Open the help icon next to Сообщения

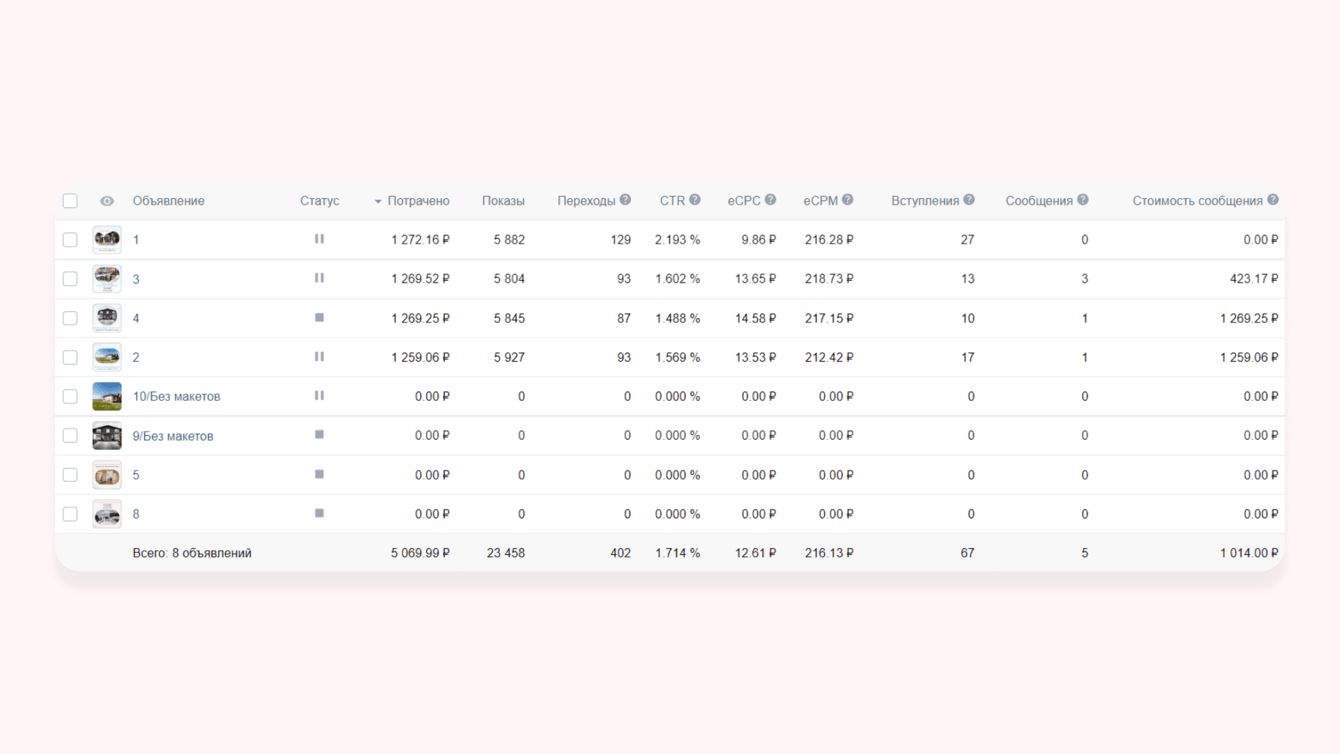click(1083, 200)
